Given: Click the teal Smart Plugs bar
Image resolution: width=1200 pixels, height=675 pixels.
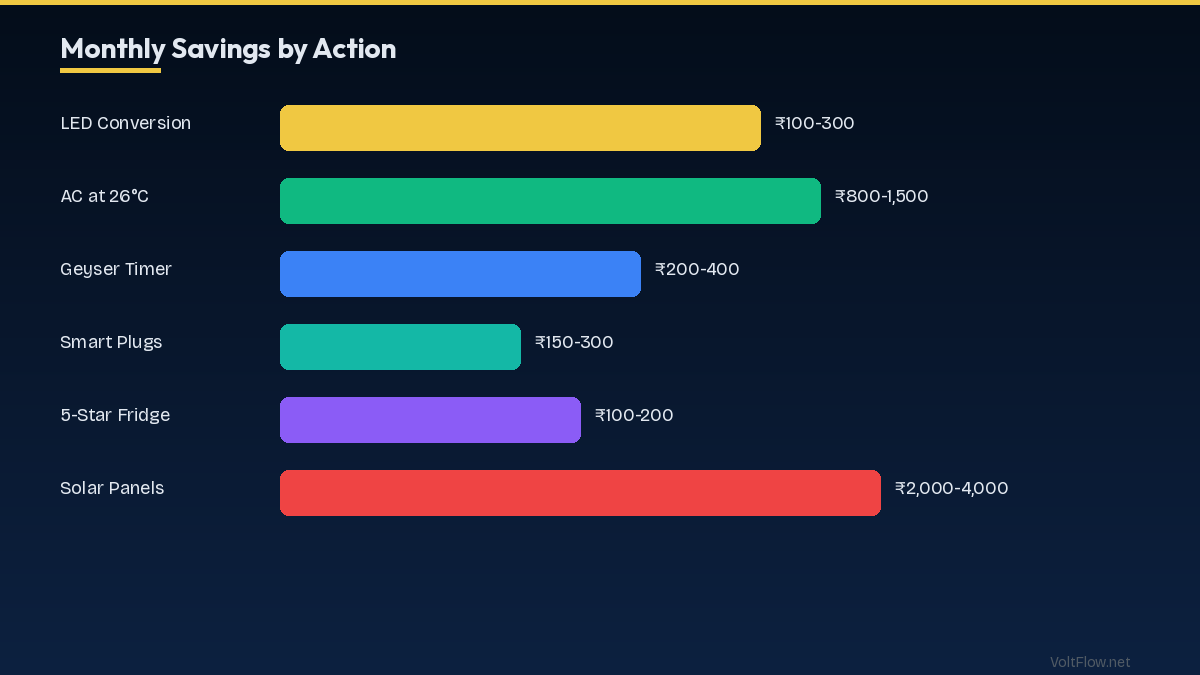Looking at the screenshot, I should click(x=400, y=347).
